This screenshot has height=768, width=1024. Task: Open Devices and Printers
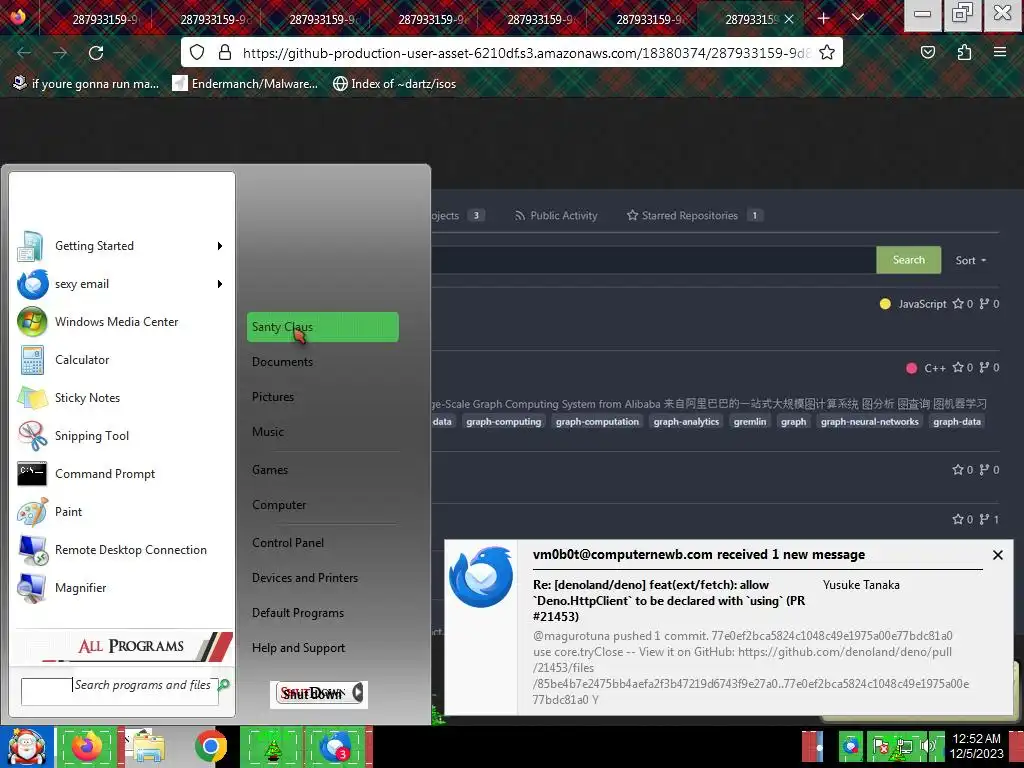pos(305,578)
